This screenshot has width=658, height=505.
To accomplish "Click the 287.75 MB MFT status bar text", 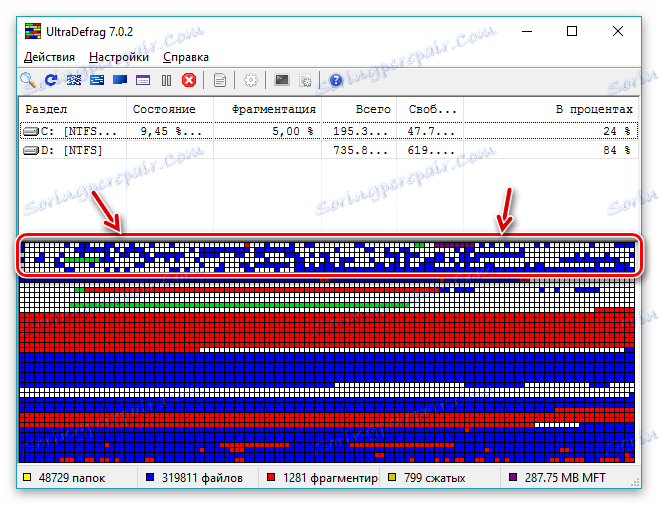I will coord(565,478).
